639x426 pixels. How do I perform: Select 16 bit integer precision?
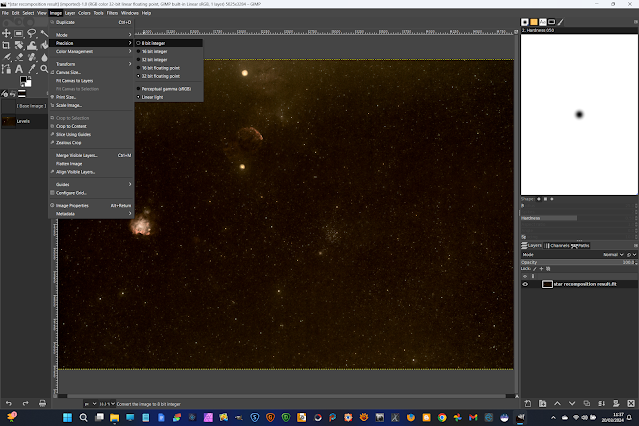click(169, 51)
